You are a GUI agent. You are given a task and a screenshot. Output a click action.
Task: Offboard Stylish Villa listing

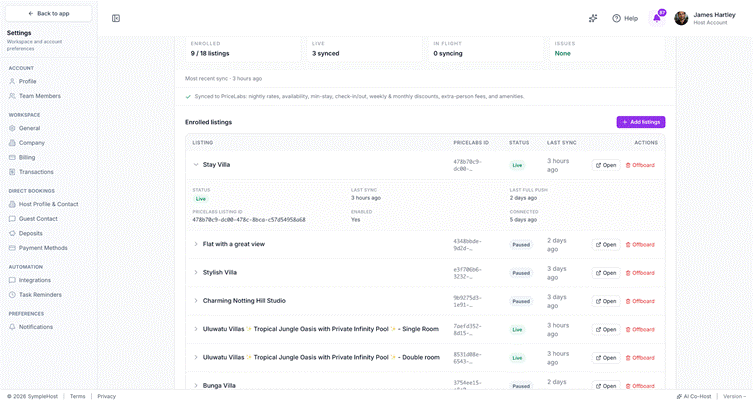[x=640, y=273]
